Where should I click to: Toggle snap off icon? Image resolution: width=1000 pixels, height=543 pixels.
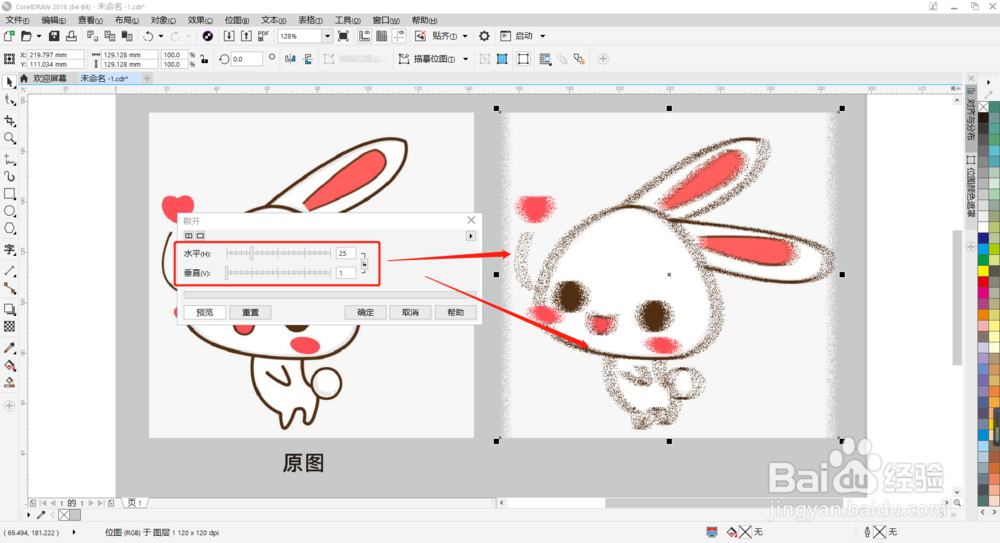(420, 36)
